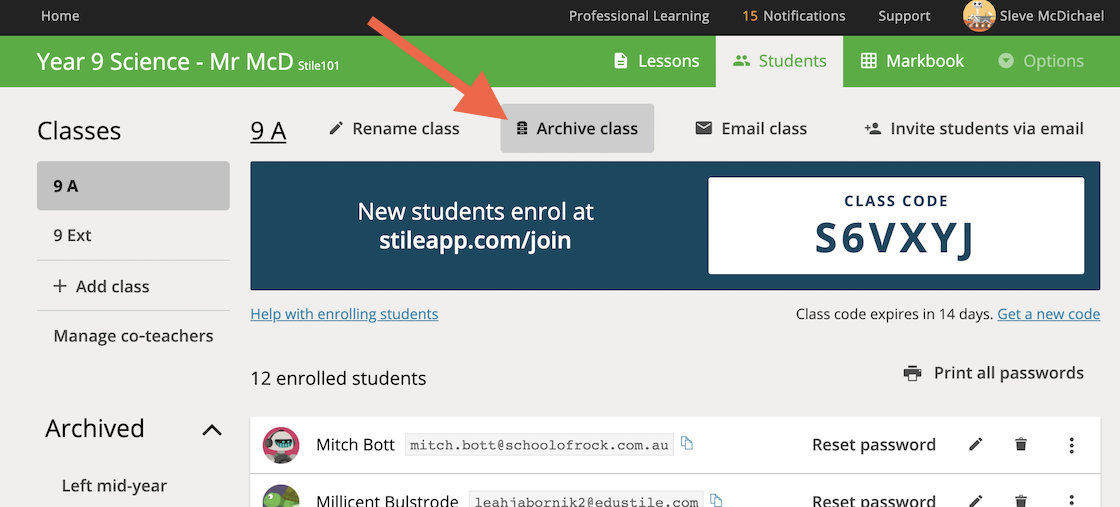
Task: Reset password for Mitch Bott
Action: click(x=874, y=445)
